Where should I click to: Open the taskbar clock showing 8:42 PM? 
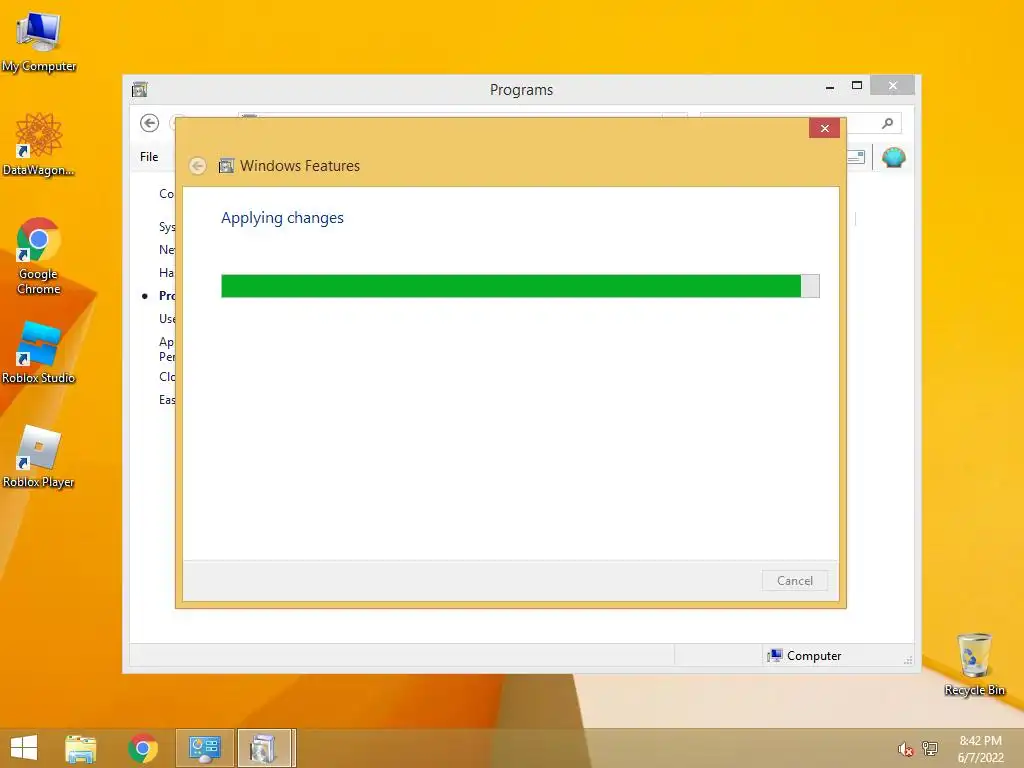[x=980, y=749]
